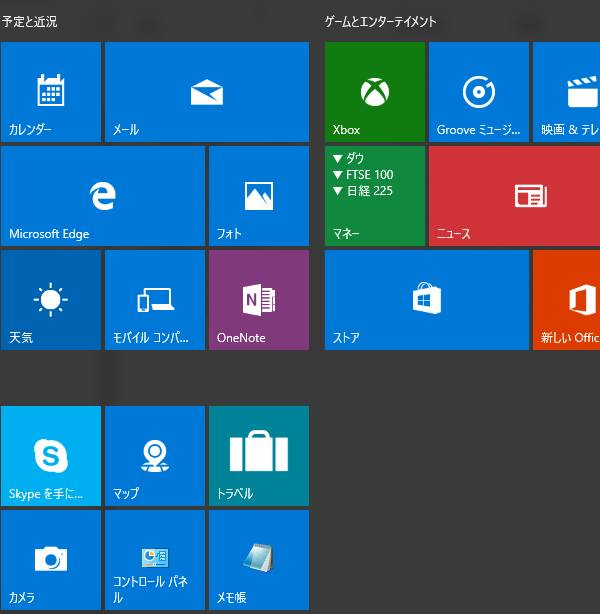
Task: Launch the Mail (メール) tile
Action: pyautogui.click(x=206, y=92)
